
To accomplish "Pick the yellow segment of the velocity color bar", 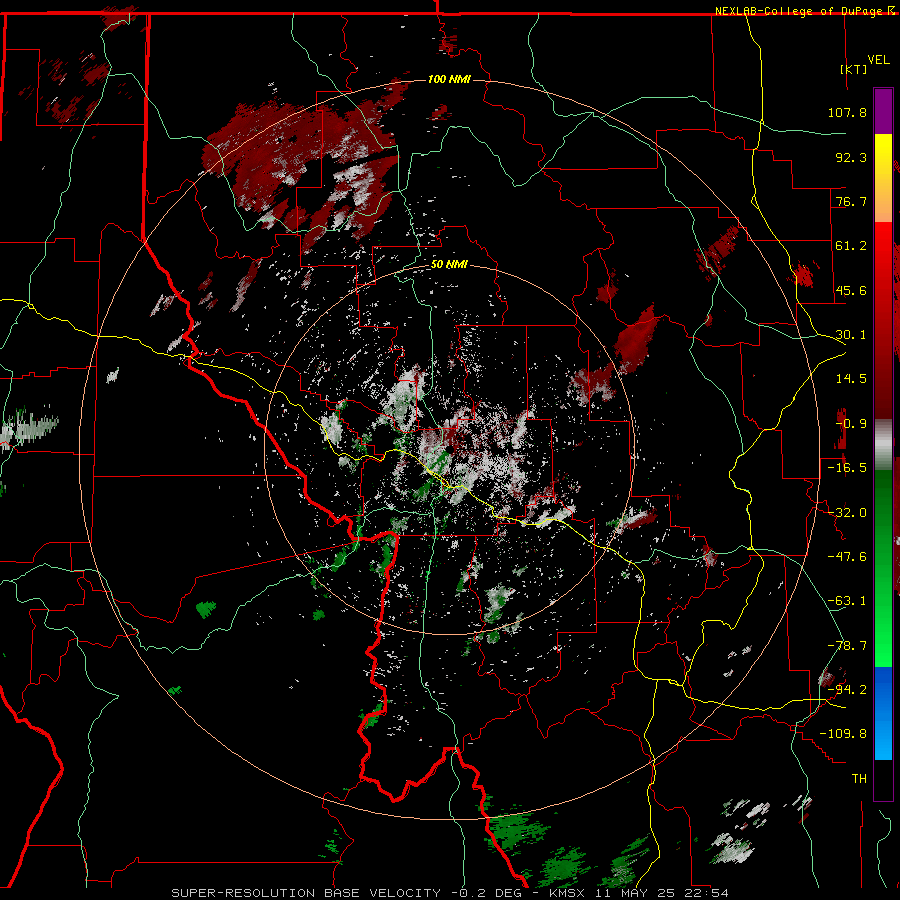I will (883, 178).
